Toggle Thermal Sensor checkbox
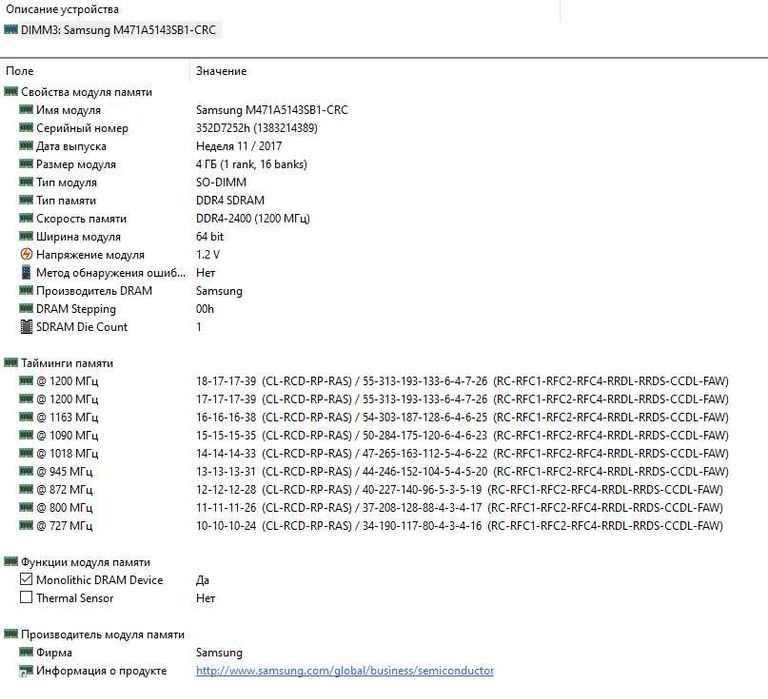The height and width of the screenshot is (699, 768). tap(26, 598)
